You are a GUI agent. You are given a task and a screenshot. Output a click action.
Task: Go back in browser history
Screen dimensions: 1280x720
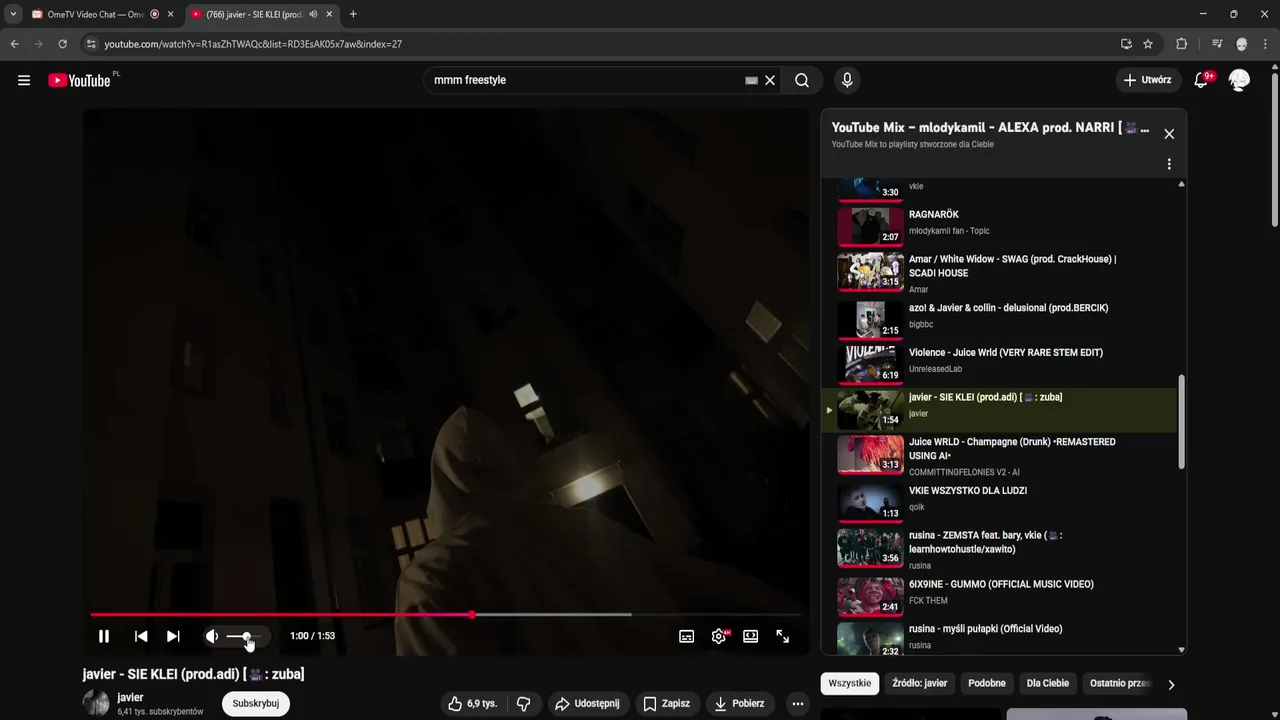click(x=14, y=44)
